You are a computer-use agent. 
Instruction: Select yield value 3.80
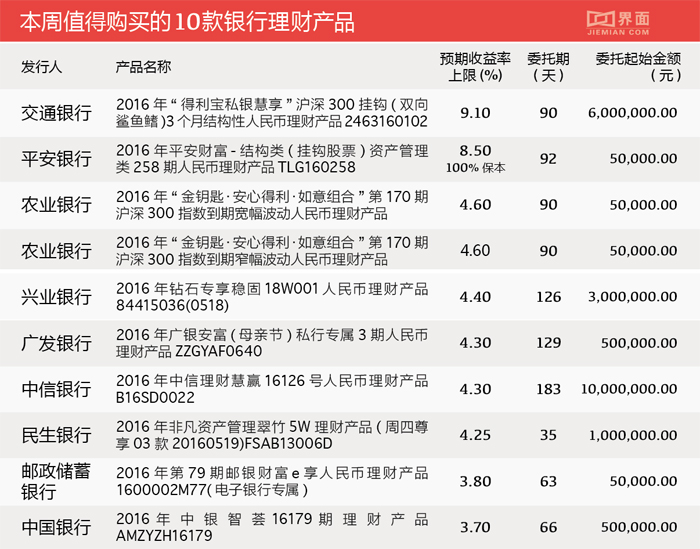click(x=475, y=482)
